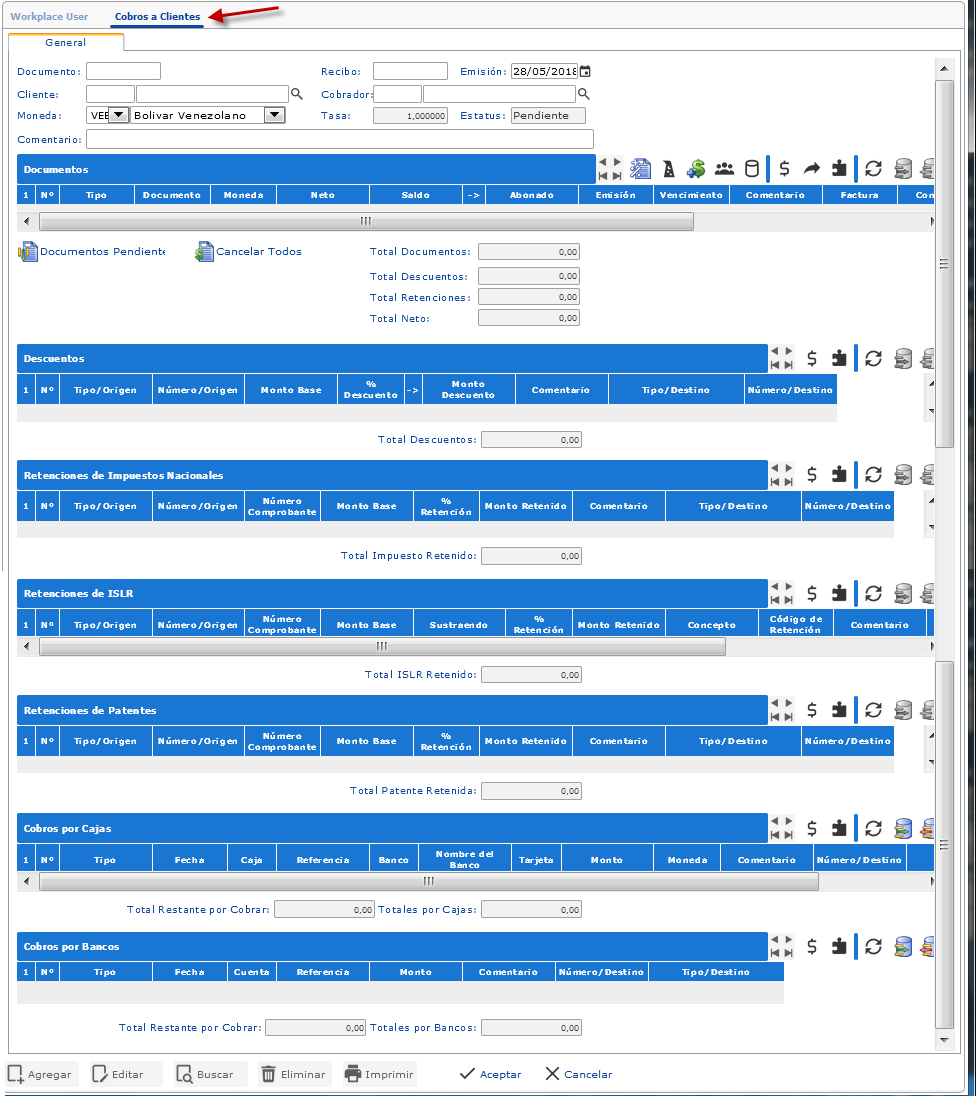The width and height of the screenshot is (976, 1096).
Task: Click the dollar sign icon in Descuentos toolbar
Action: pyautogui.click(x=812, y=359)
